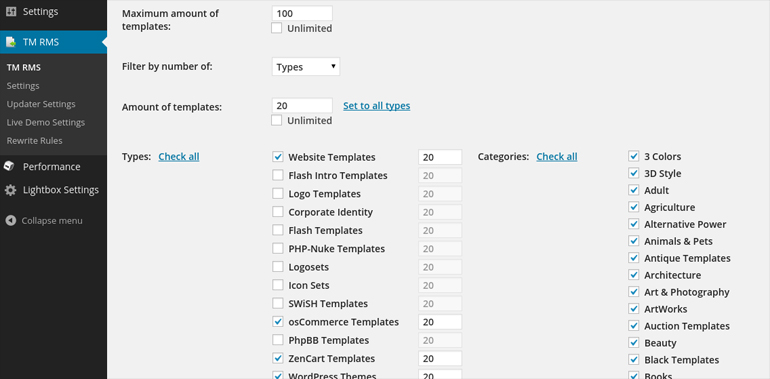The height and width of the screenshot is (379, 770).
Task: Open Updater Settings submenu item
Action: 41,104
